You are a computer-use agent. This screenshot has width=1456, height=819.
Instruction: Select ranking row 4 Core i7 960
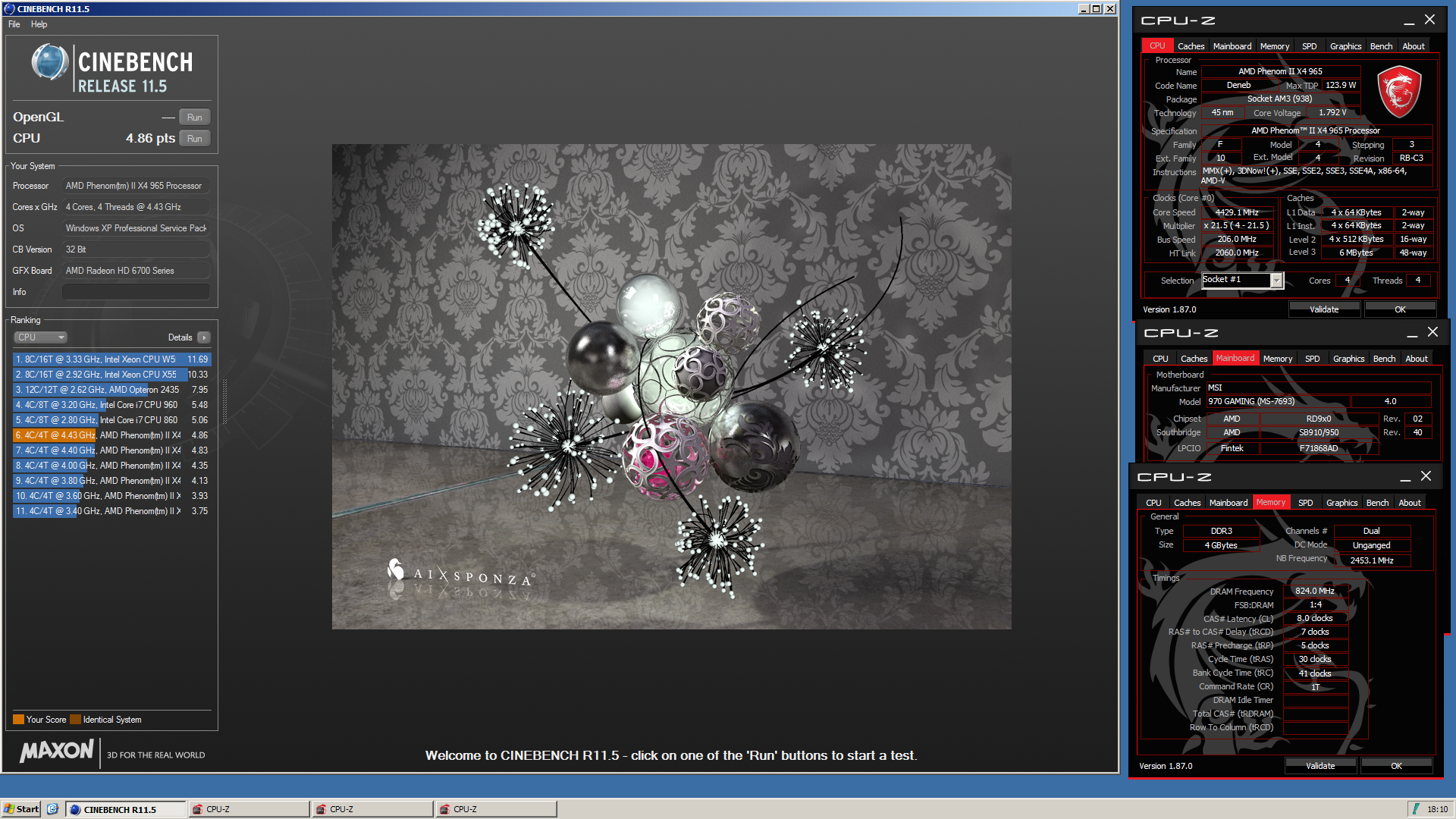111,405
